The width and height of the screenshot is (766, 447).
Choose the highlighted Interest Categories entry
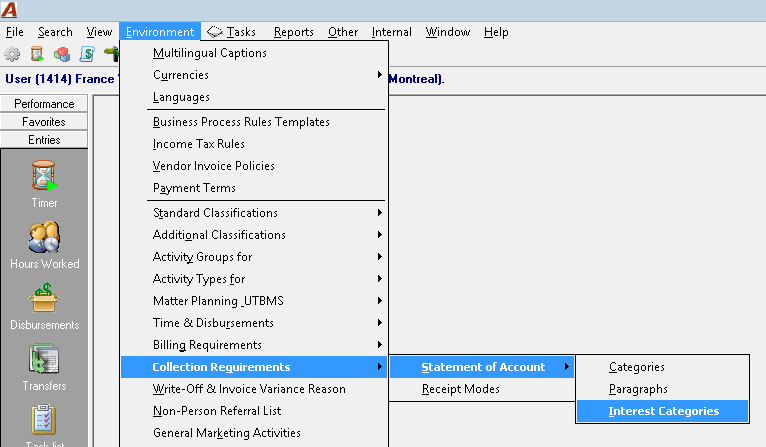662,411
